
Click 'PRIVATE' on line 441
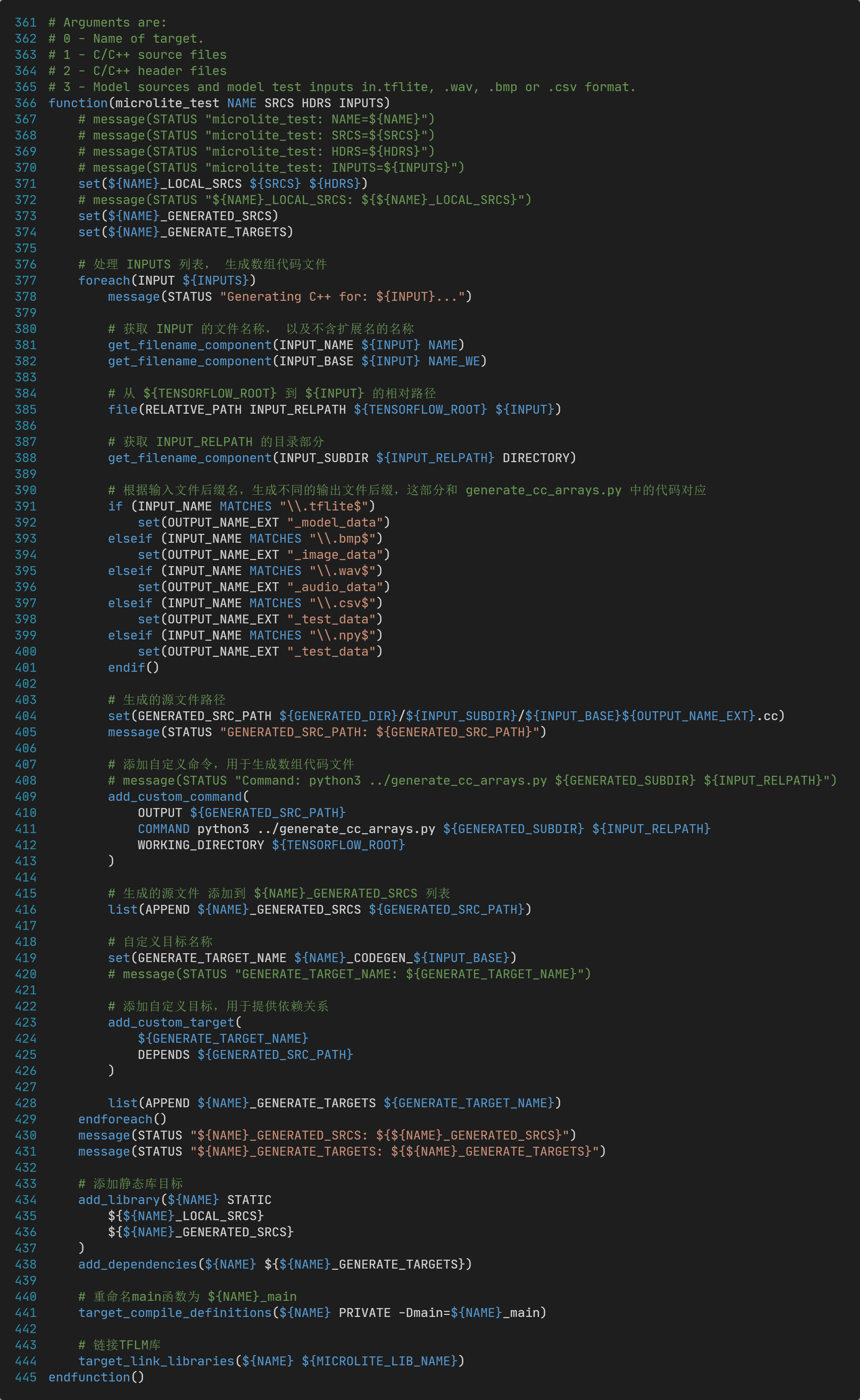[365, 1313]
